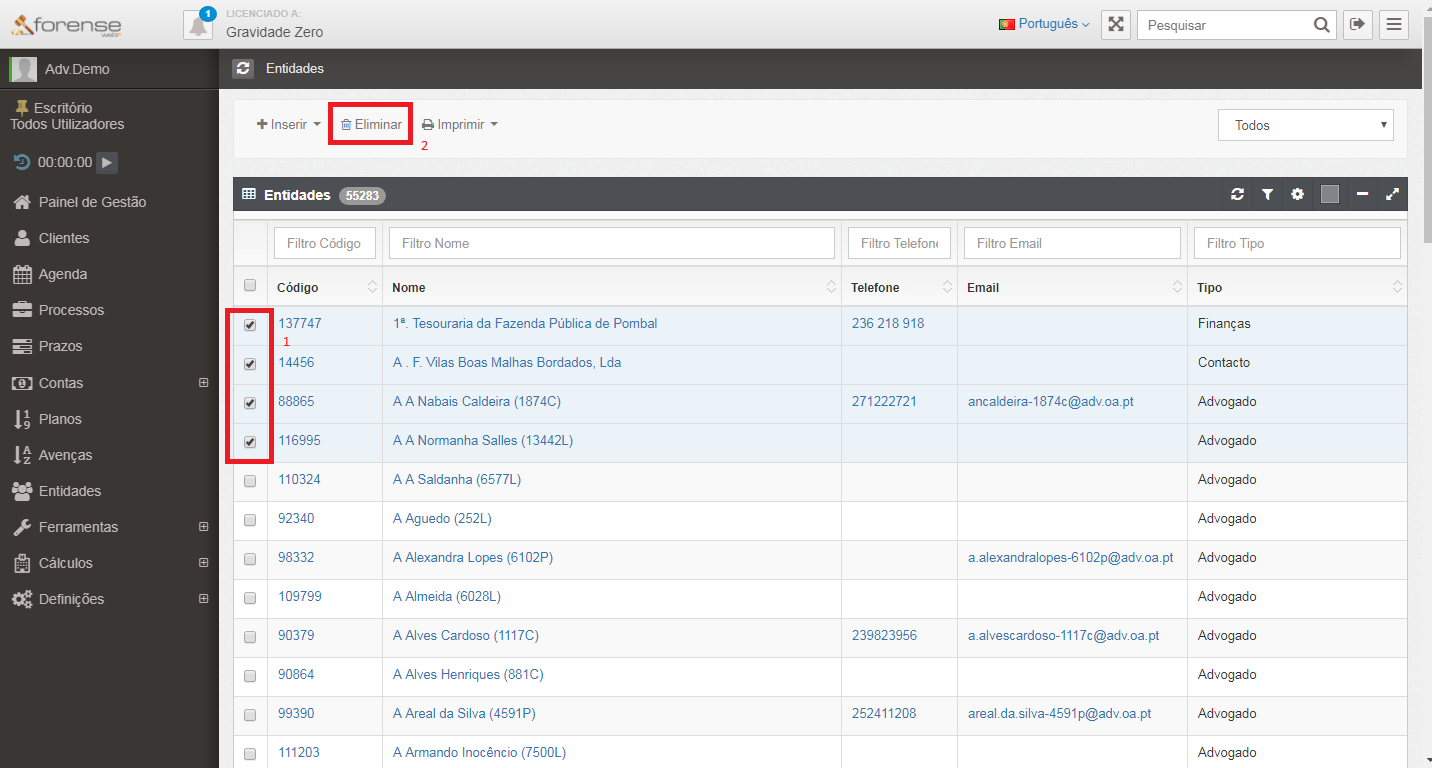Viewport: 1432px width, 768px height.
Task: Open the table filter funnel icon
Action: 1268,194
